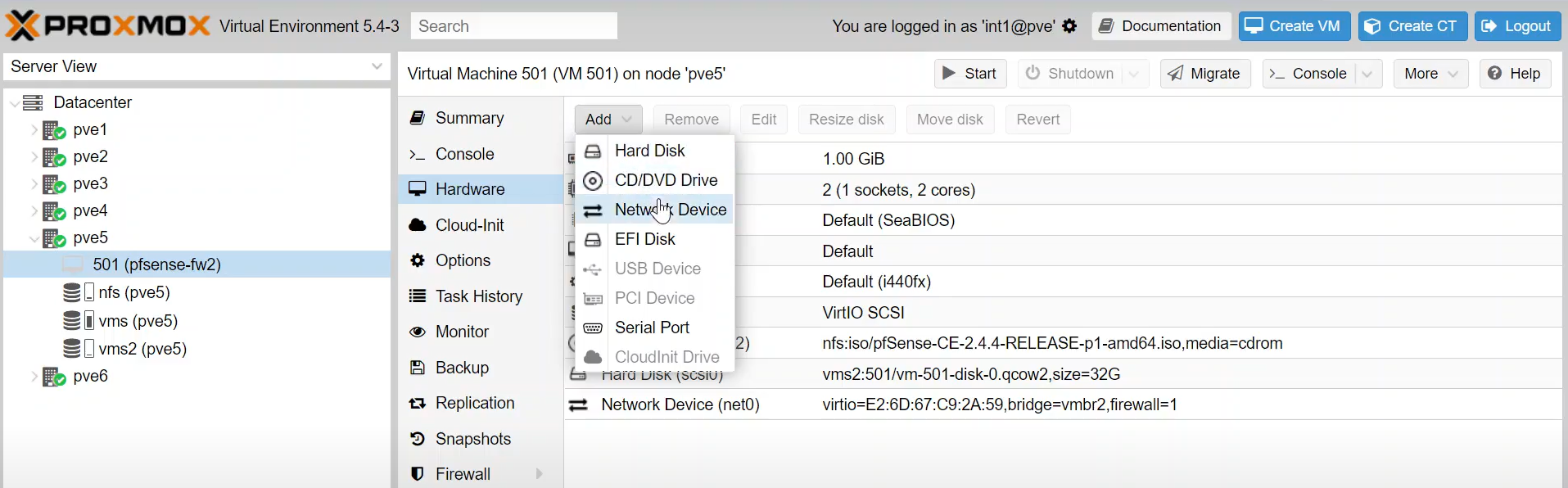Click the CD/DVD Drive disc icon
The height and width of the screenshot is (488, 1568).
[x=593, y=180]
